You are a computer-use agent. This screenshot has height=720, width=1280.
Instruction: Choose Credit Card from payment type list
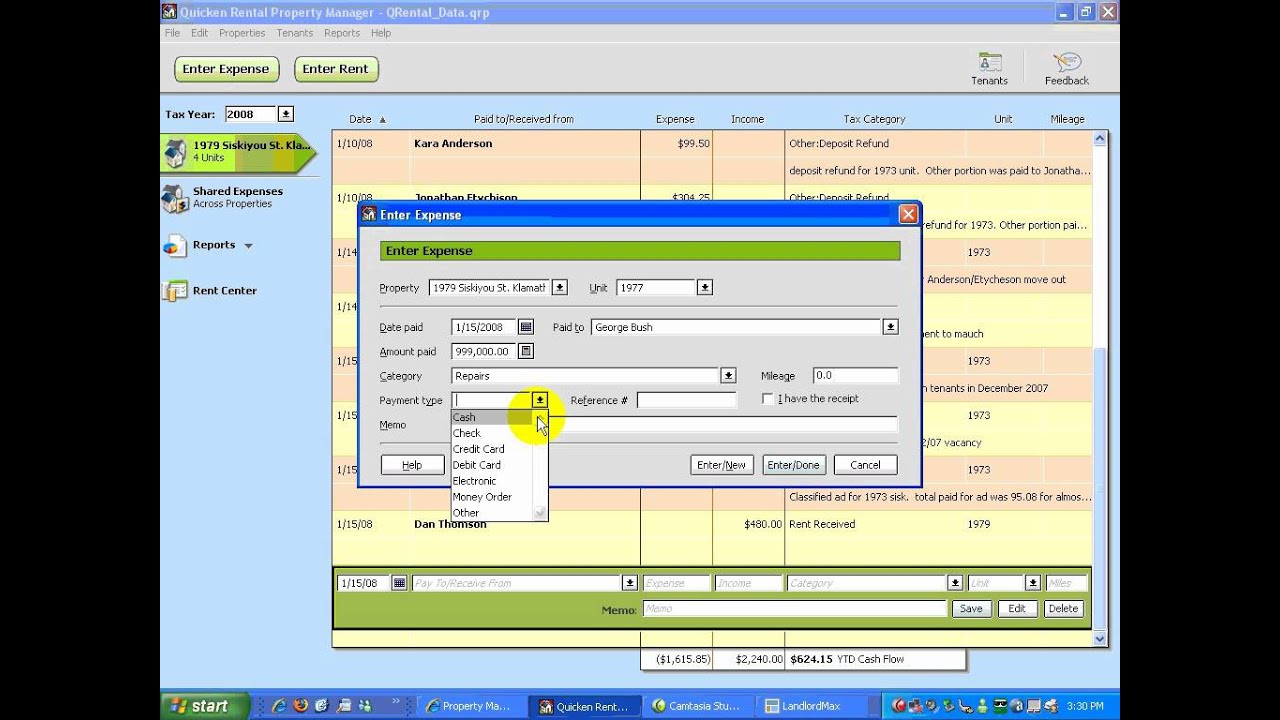pyautogui.click(x=493, y=449)
